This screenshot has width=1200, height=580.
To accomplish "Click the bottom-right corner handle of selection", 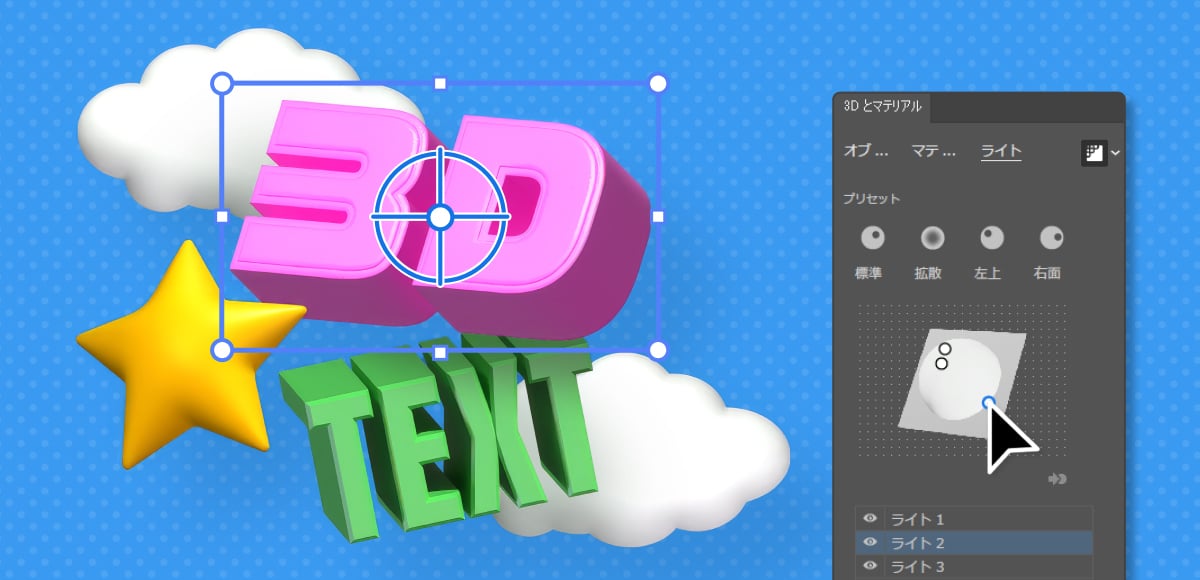I will [658, 349].
